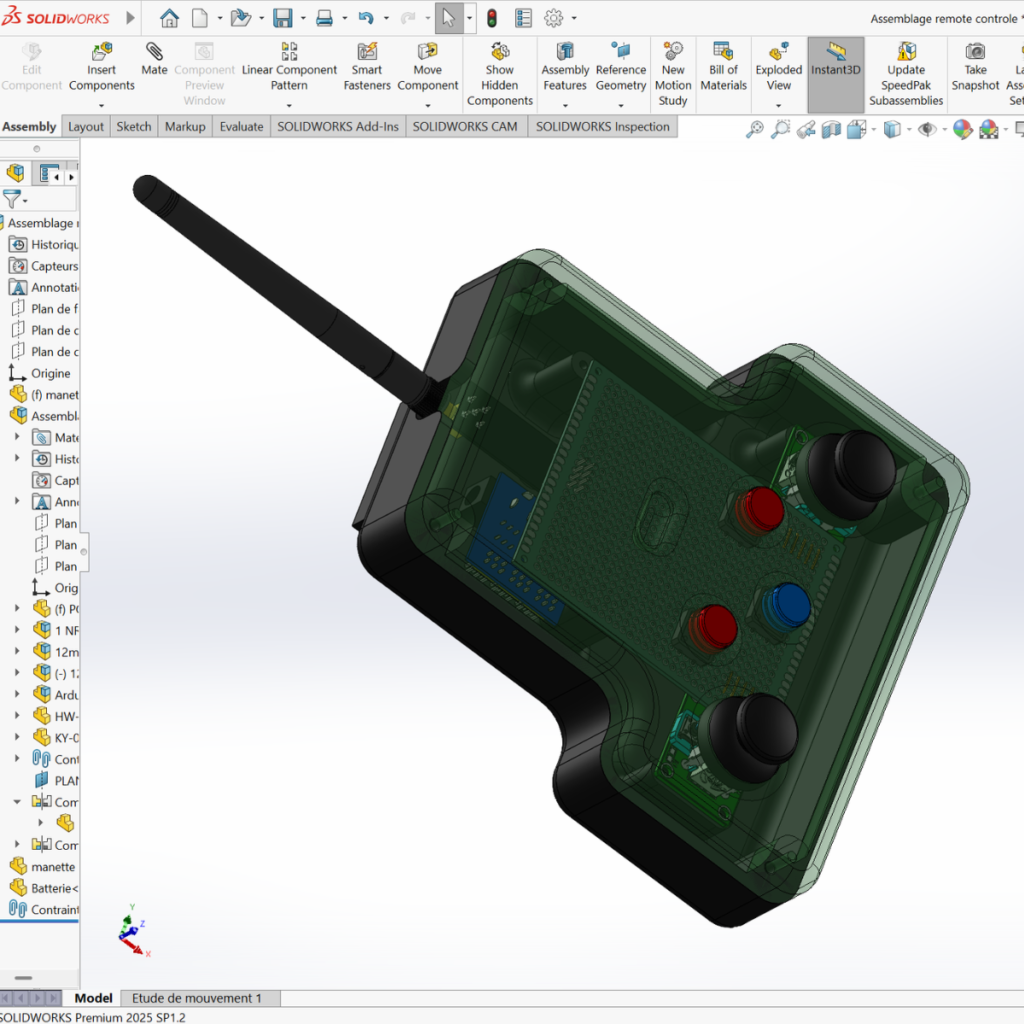Open the SOLIDWORKS Add-Ins tab
The width and height of the screenshot is (1024, 1024).
(x=338, y=127)
